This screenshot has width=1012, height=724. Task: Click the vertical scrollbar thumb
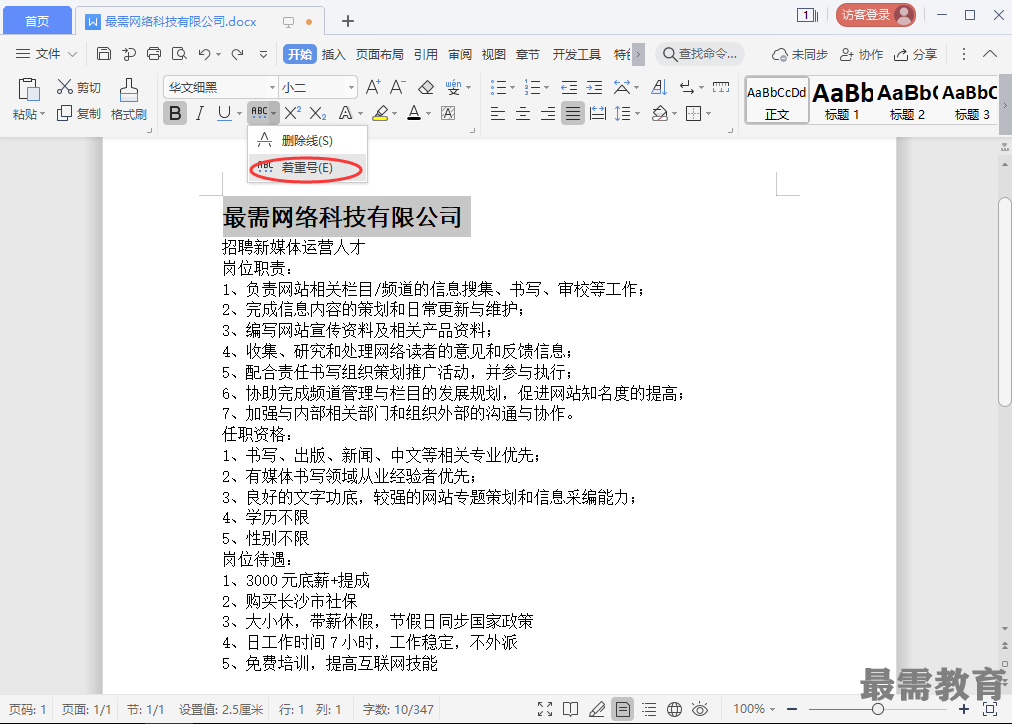pyautogui.click(x=1004, y=302)
